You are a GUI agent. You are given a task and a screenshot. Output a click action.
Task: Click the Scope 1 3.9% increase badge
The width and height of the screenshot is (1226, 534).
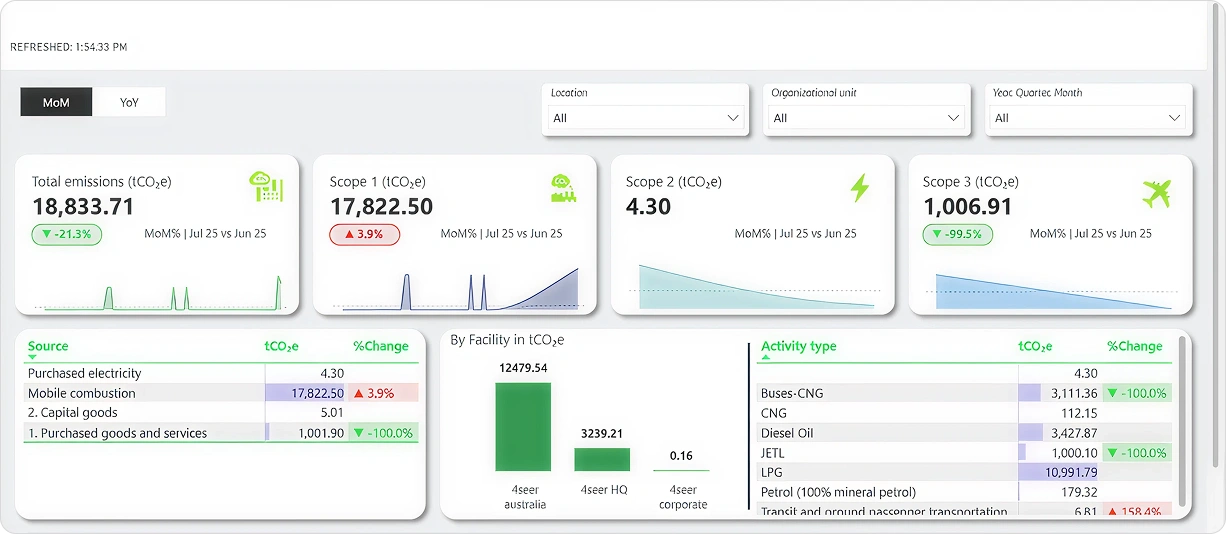click(364, 234)
